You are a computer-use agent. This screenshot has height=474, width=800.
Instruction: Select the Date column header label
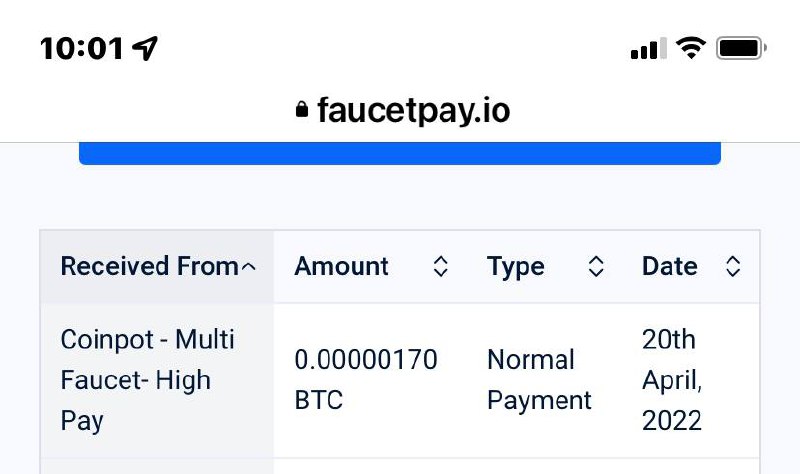[x=670, y=267]
